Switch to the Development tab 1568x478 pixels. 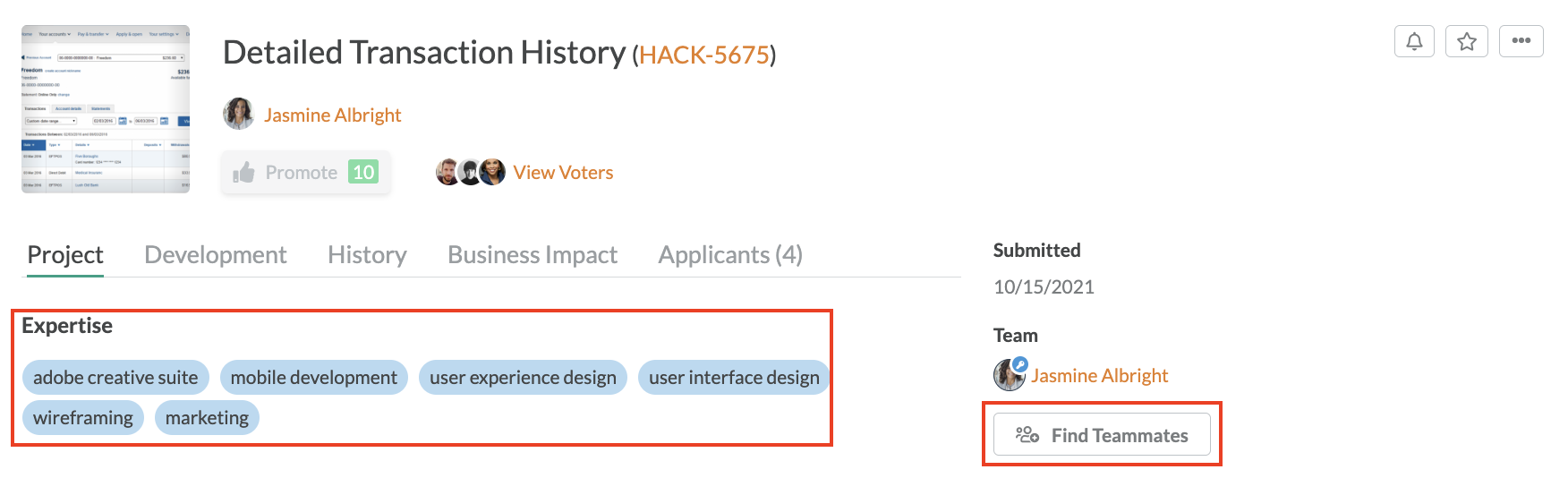coord(216,255)
